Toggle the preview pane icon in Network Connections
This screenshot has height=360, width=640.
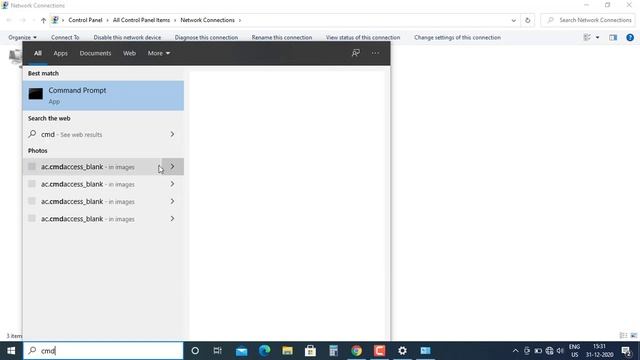613,38
